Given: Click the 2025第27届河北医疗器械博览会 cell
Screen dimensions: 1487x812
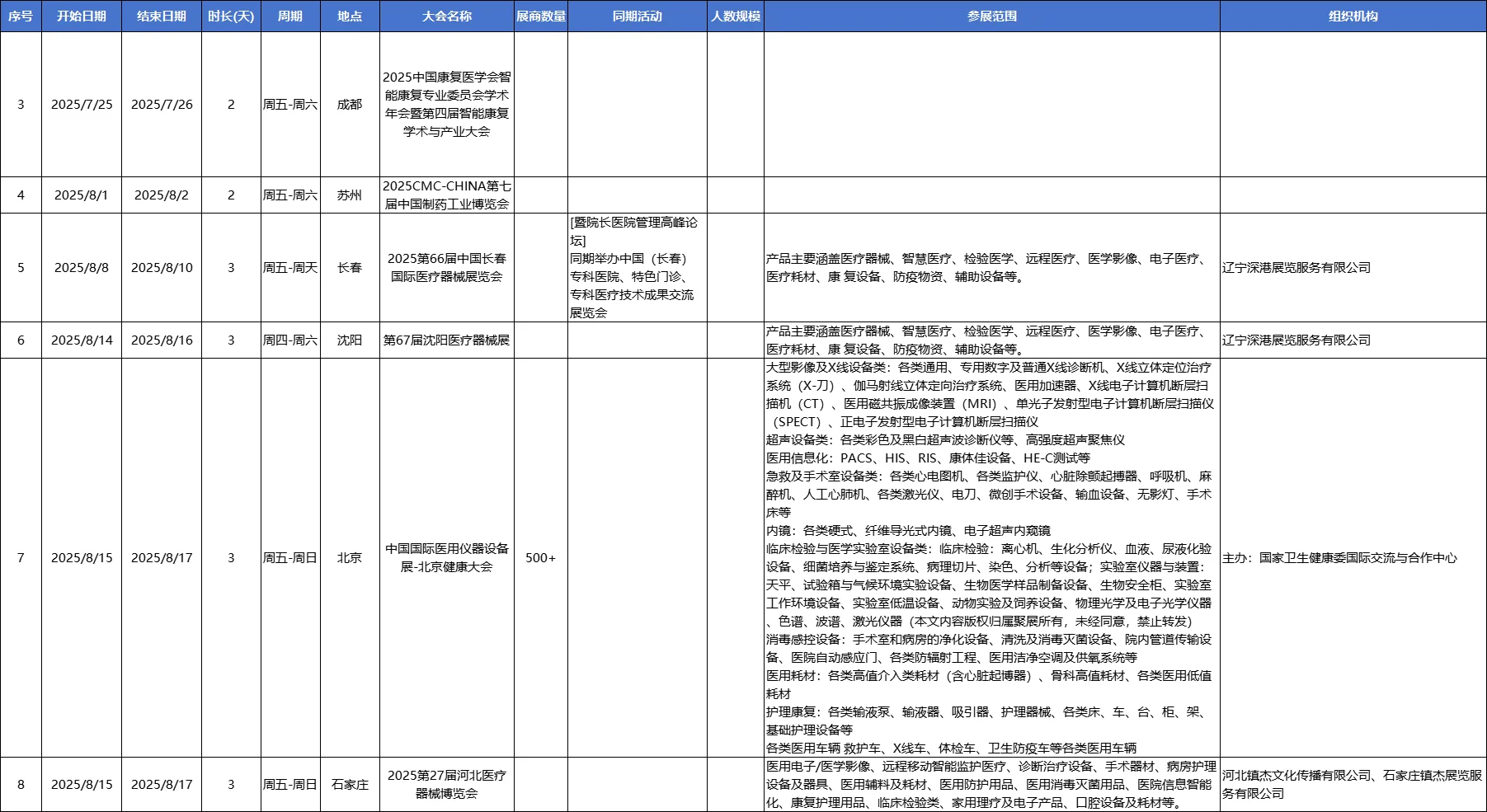Looking at the screenshot, I should coord(447,785).
